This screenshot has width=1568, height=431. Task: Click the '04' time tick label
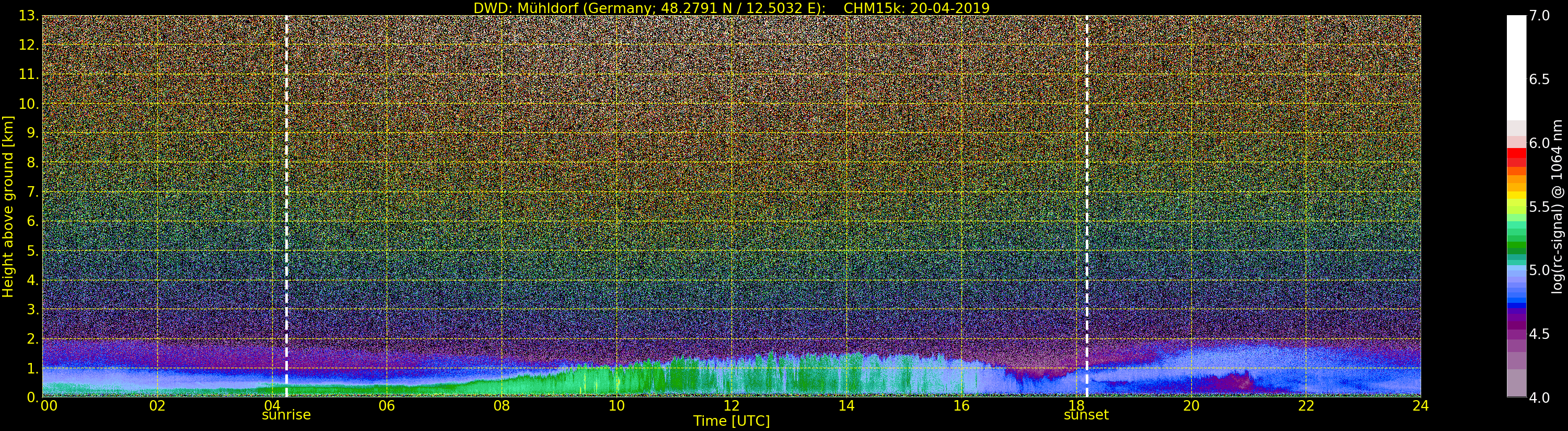pyautogui.click(x=272, y=405)
